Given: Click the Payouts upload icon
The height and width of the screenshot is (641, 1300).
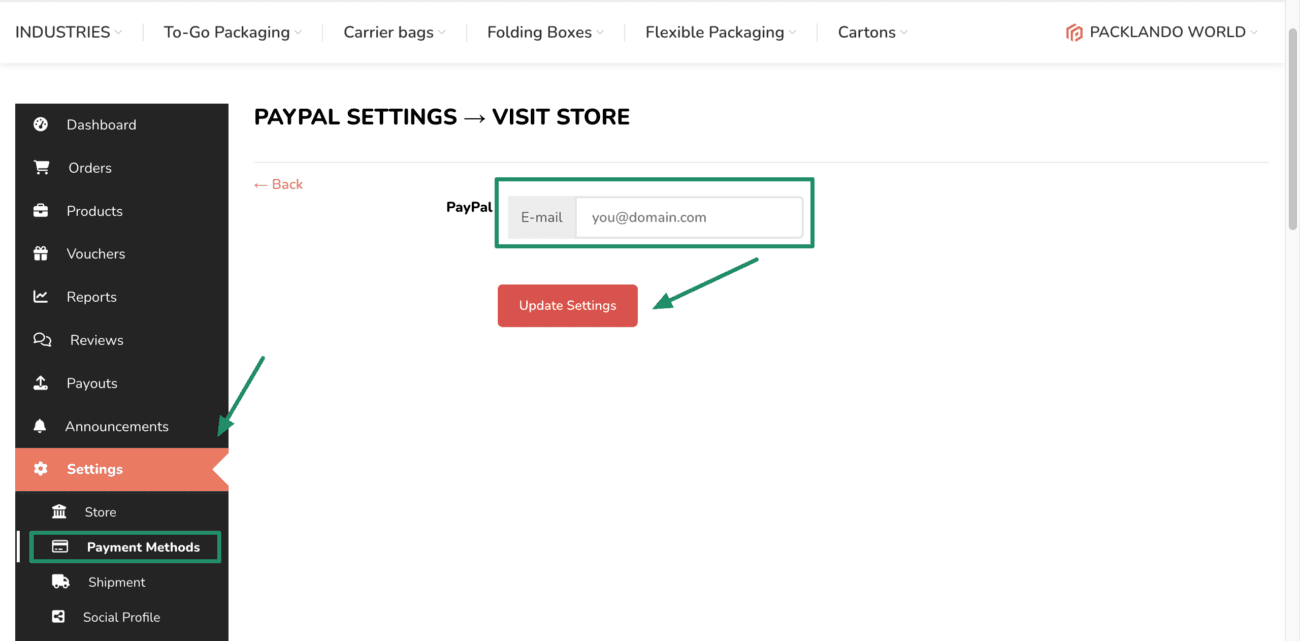Looking at the screenshot, I should (x=41, y=383).
